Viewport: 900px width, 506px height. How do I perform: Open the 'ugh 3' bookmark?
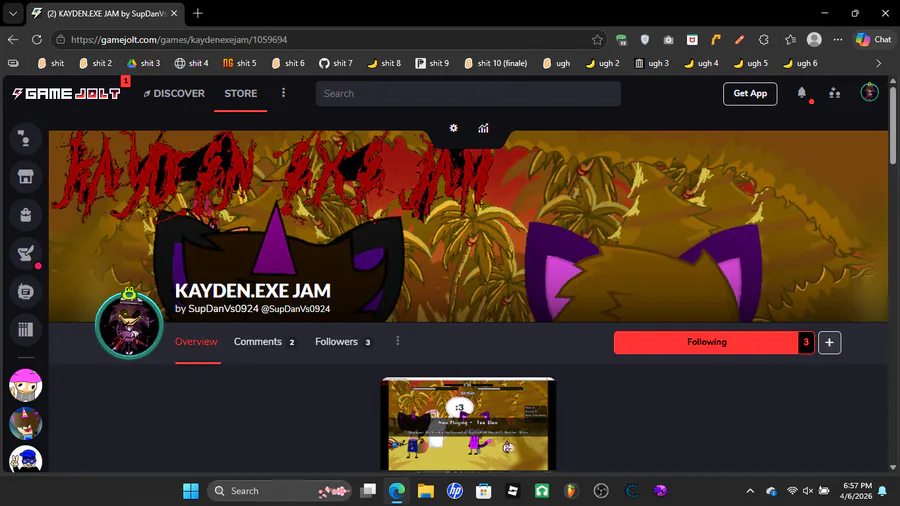click(652, 63)
